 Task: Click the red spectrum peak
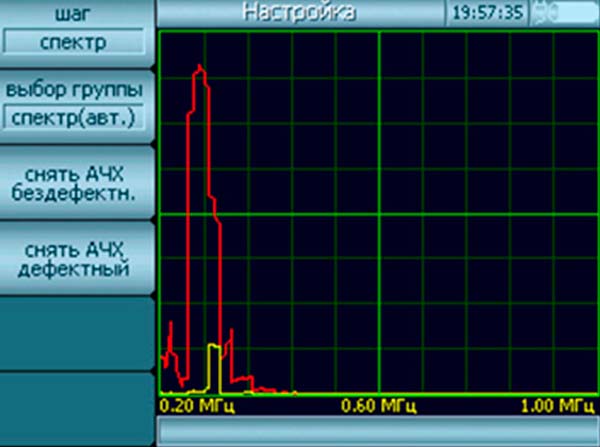[201, 70]
